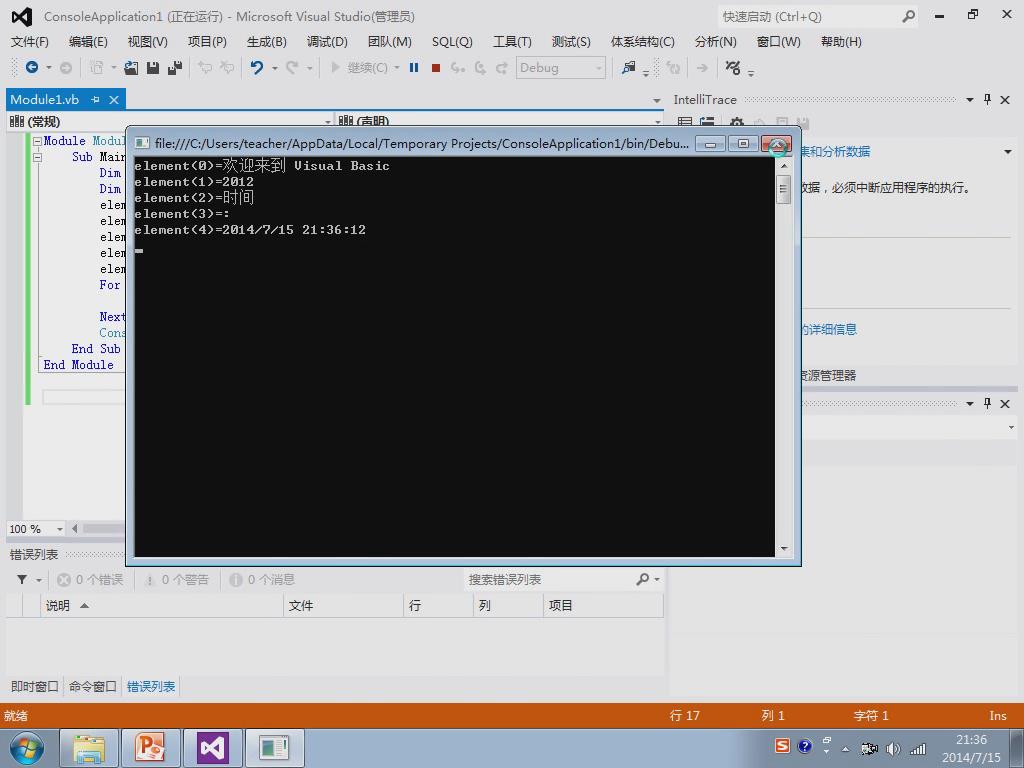Open Windows Explorer from the taskbar

(x=89, y=748)
